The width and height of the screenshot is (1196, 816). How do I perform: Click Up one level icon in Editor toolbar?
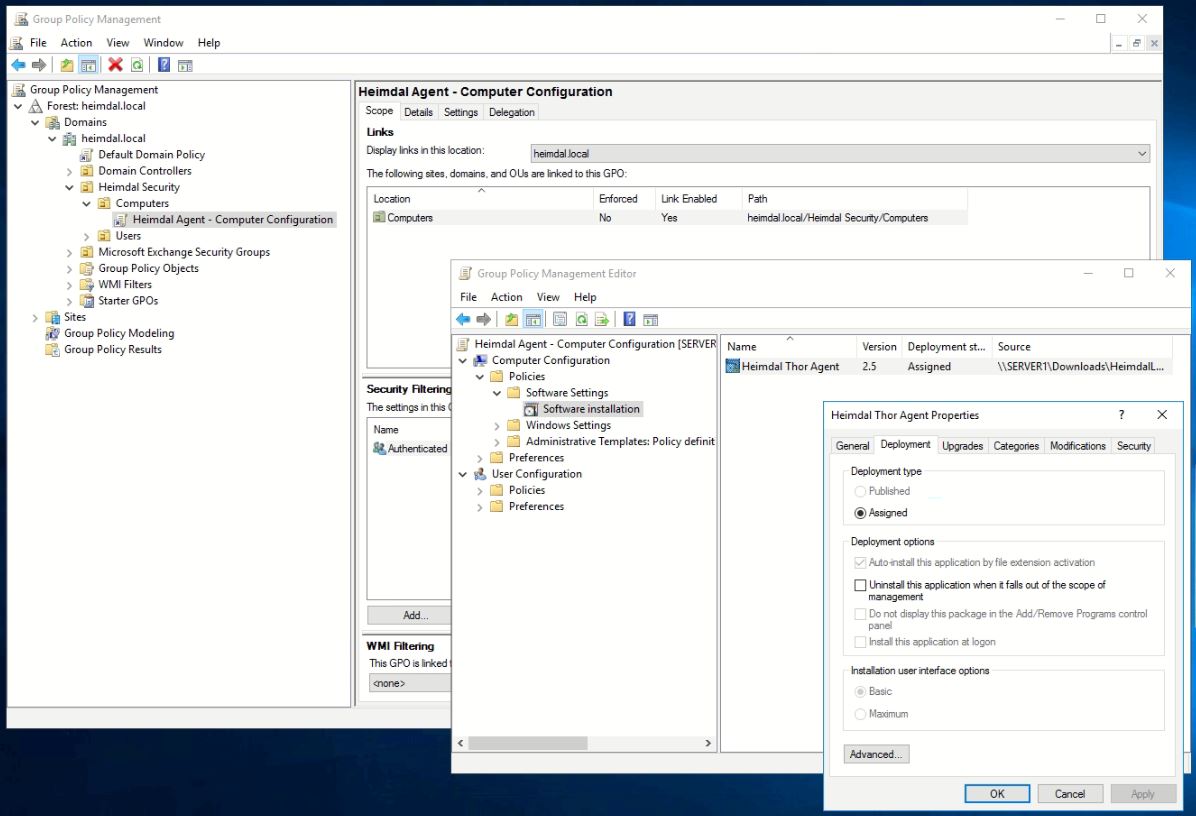[511, 319]
